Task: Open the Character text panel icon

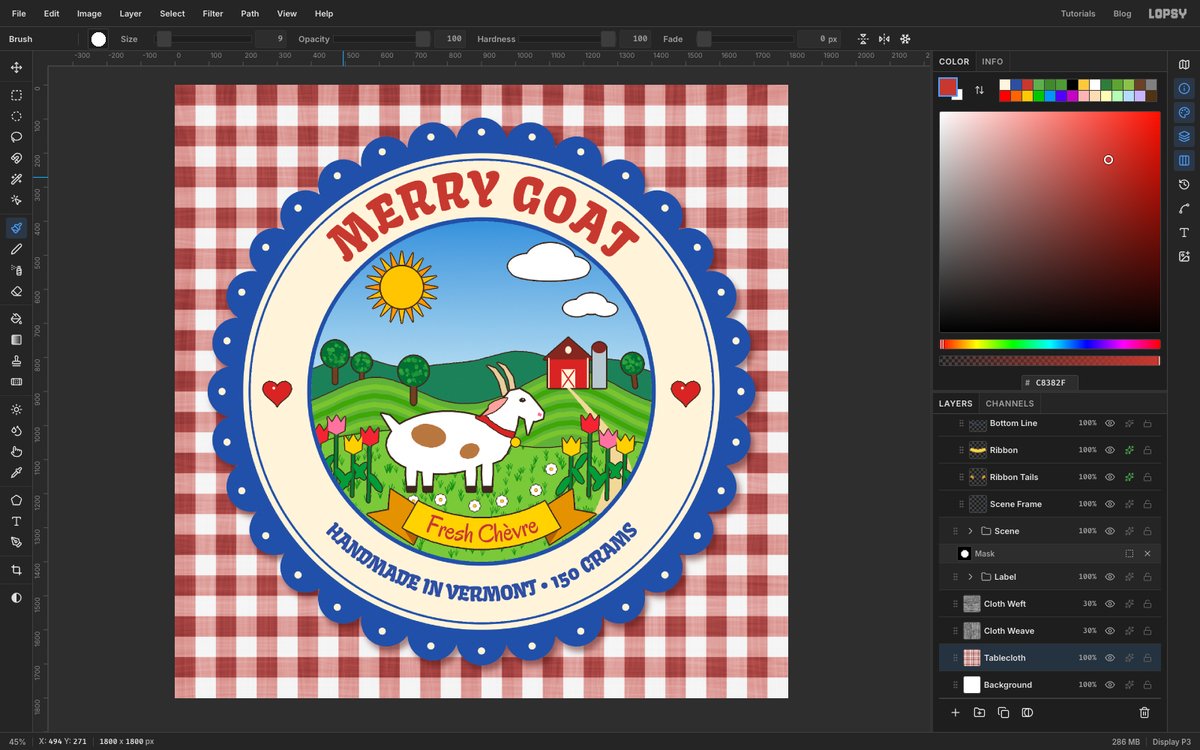Action: (x=1184, y=232)
